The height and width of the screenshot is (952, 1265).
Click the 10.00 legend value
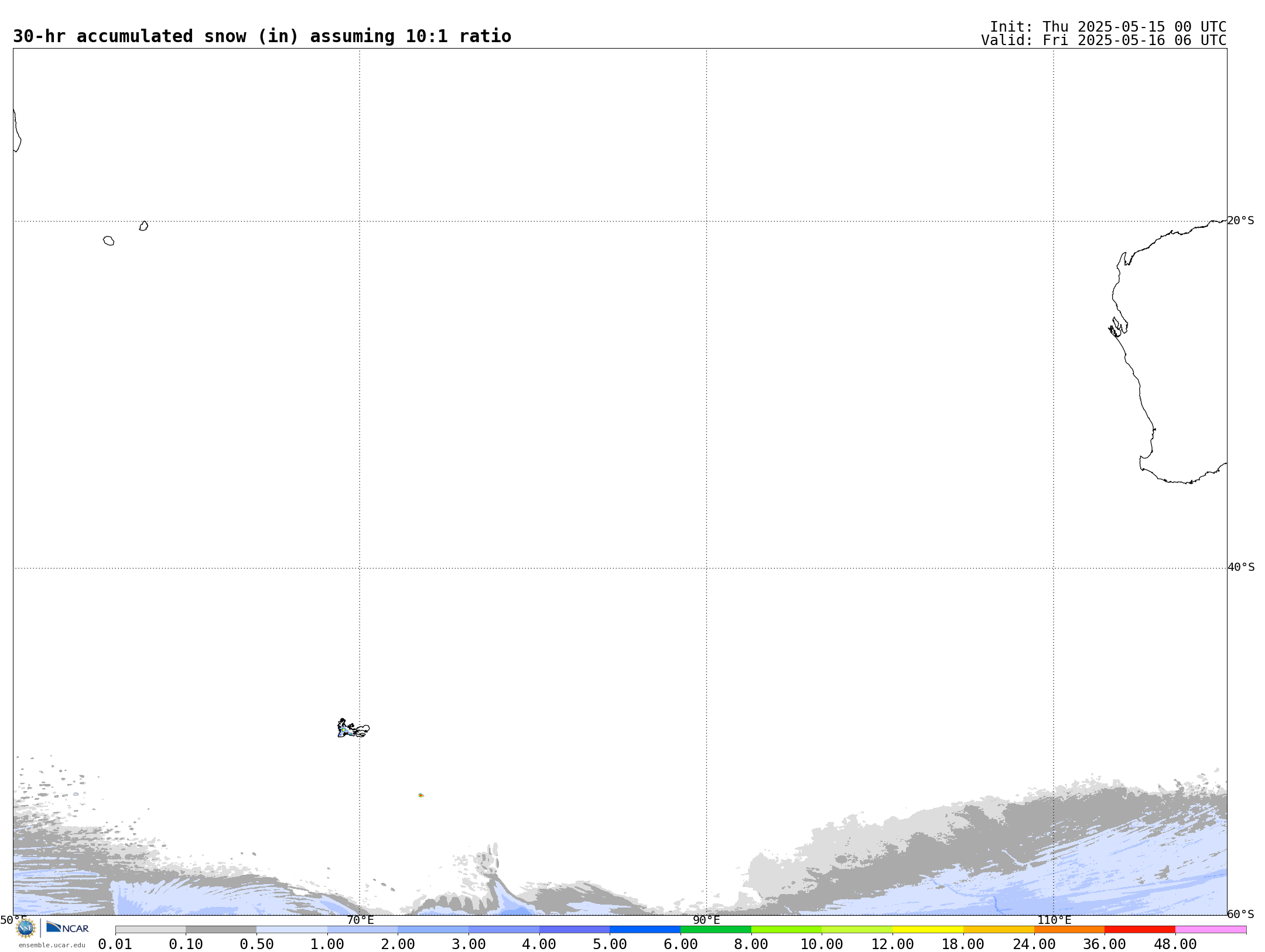822,944
